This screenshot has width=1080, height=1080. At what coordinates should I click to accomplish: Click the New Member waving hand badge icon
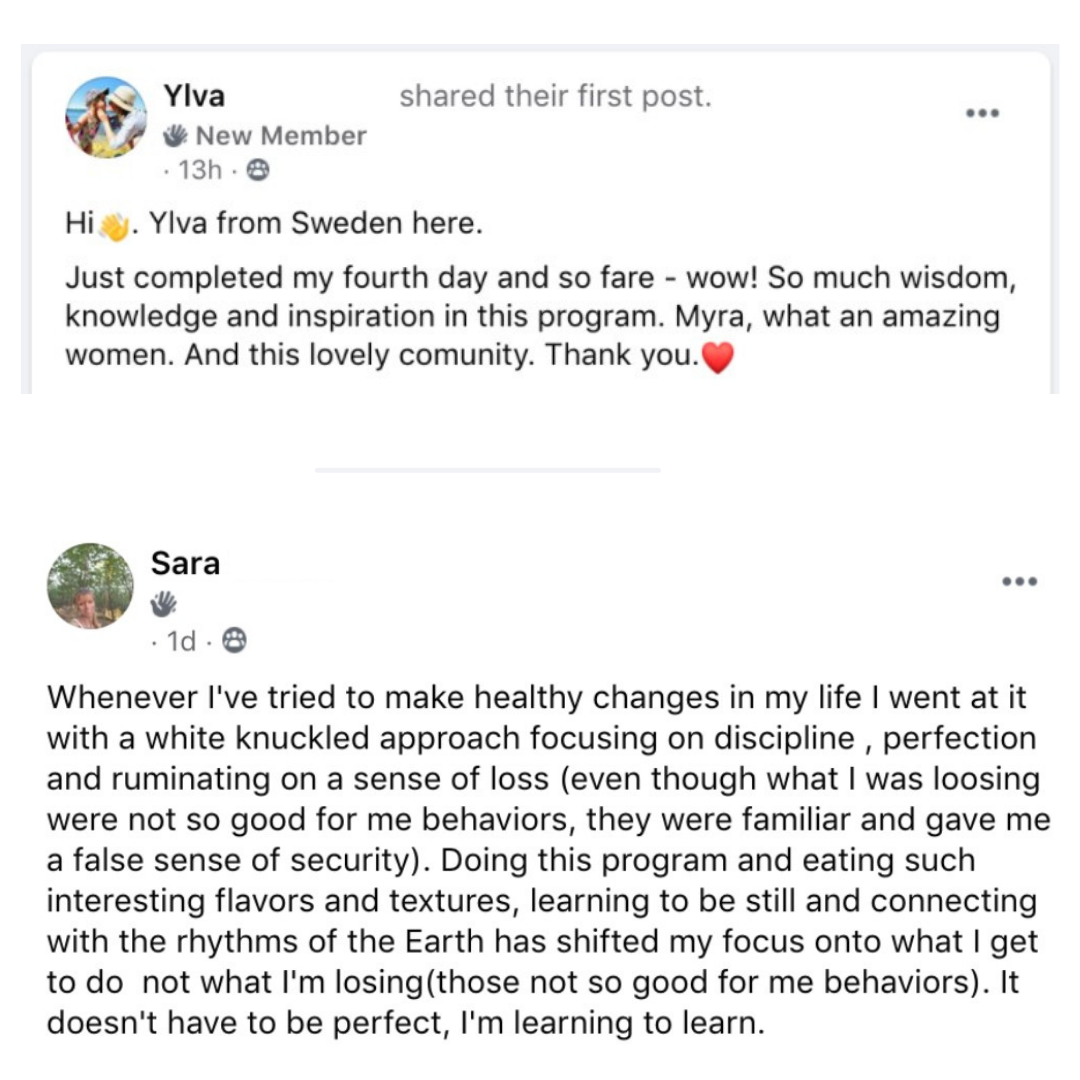(x=175, y=136)
